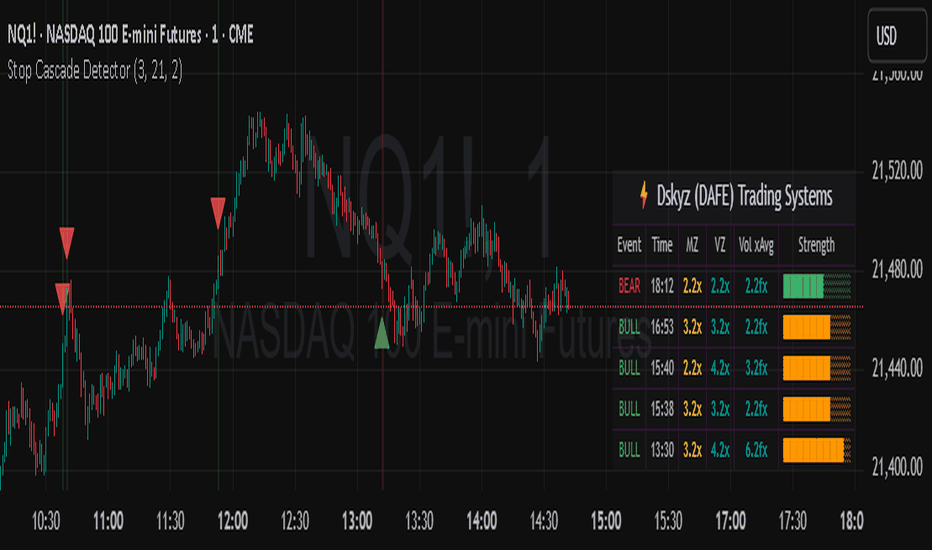Click the 4.2x VZ value in the 13:30 row
This screenshot has height=550, width=932.
click(720, 450)
